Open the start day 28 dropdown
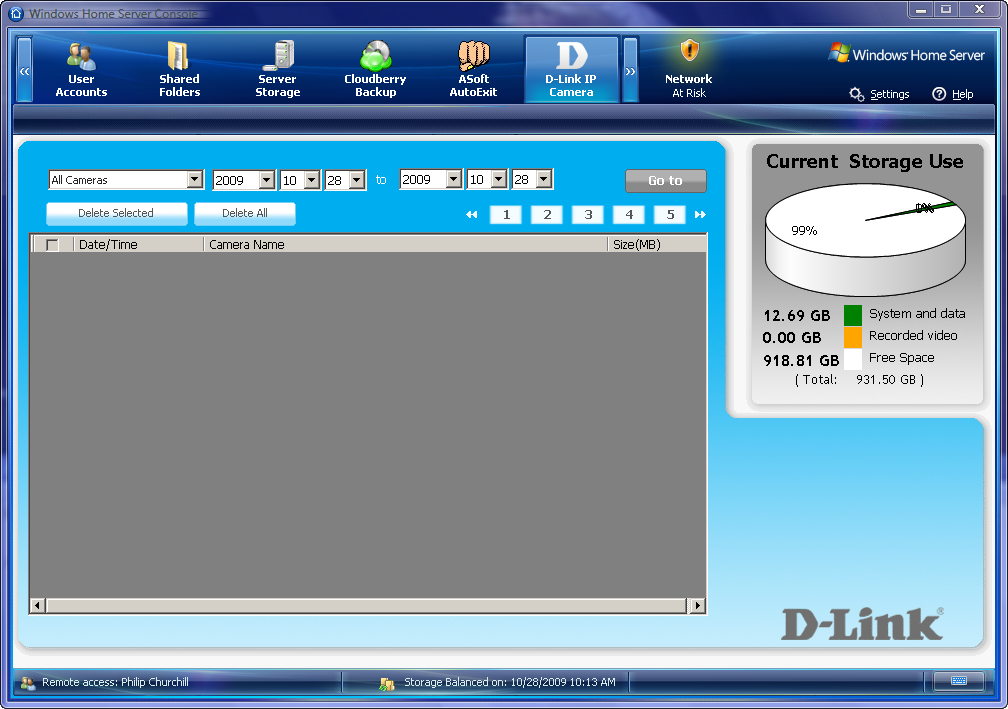1008x709 pixels. click(357, 180)
